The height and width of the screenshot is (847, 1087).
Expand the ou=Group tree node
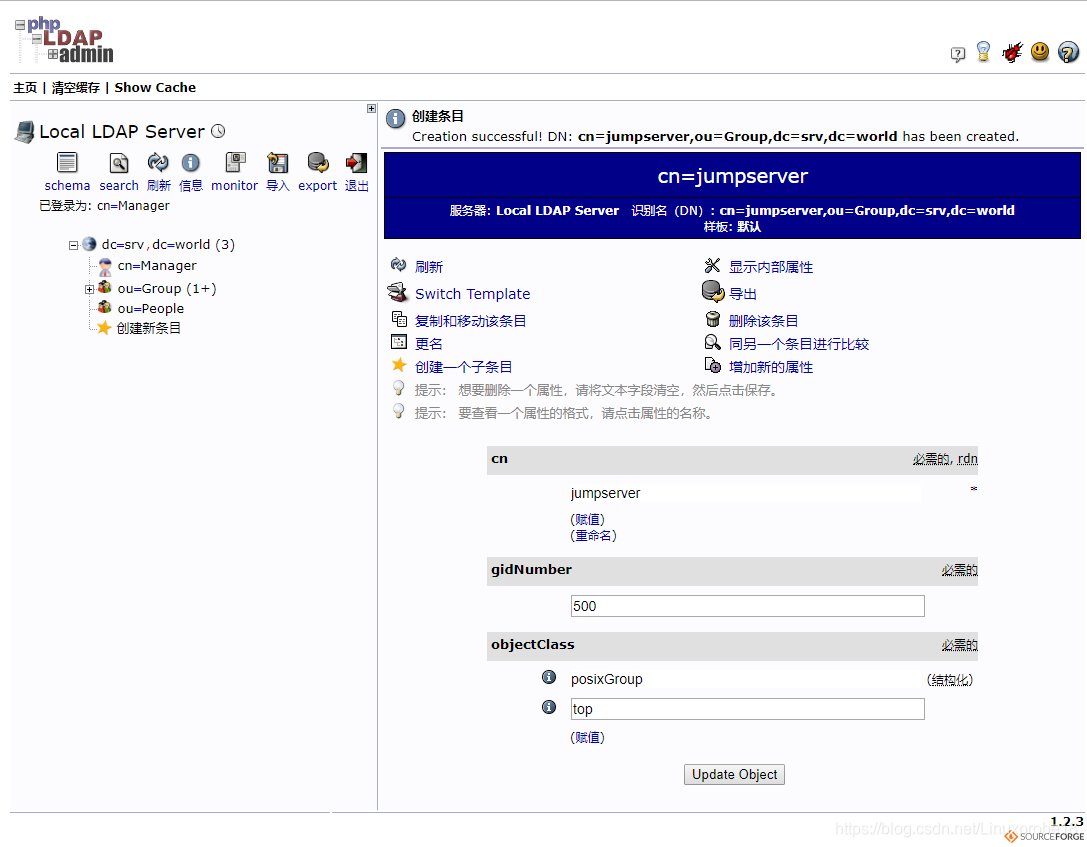coord(89,290)
